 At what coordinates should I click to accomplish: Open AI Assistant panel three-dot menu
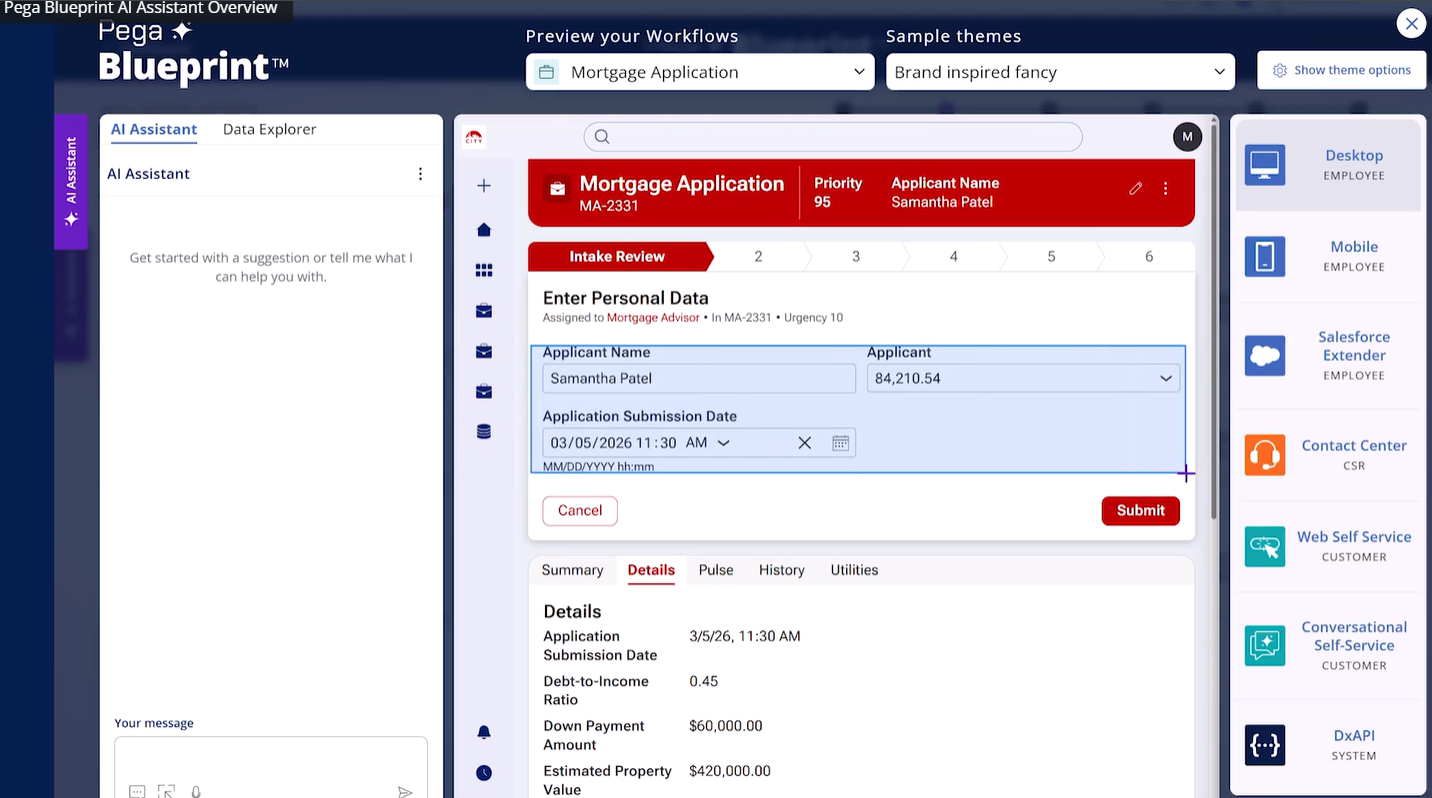tap(420, 174)
